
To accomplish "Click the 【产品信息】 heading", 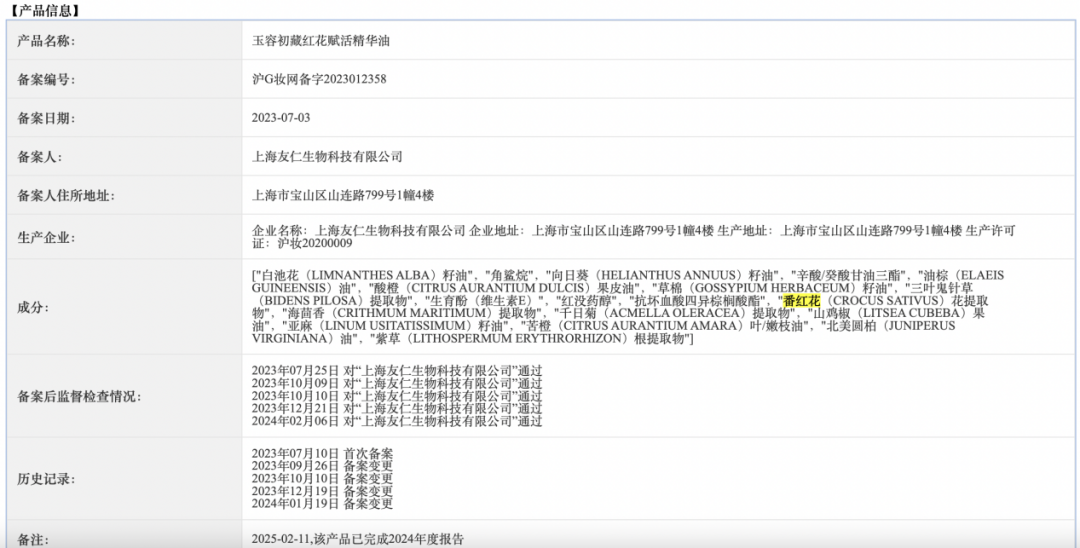I will 45,10.
